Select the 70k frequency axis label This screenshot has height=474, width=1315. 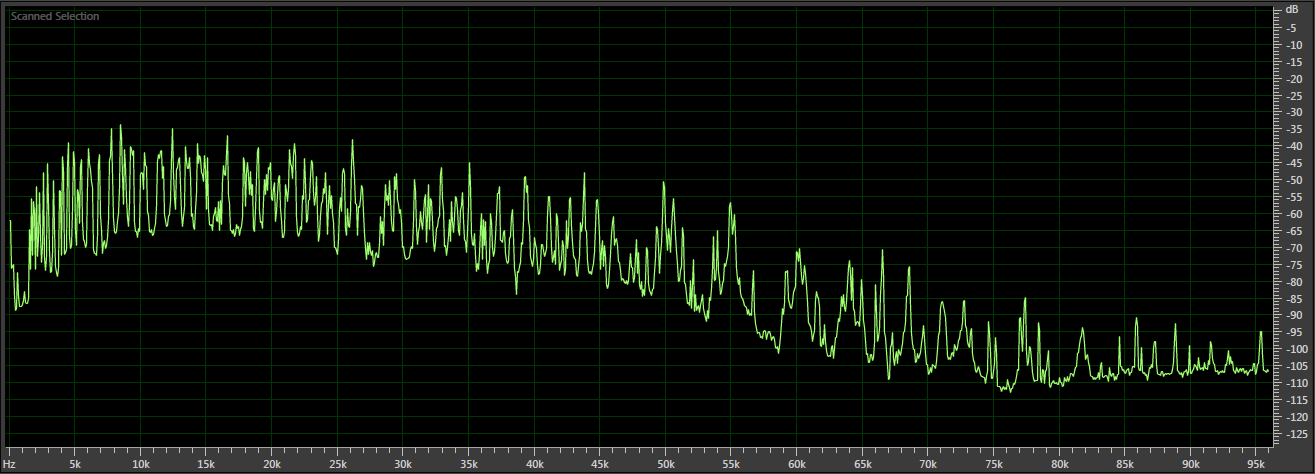click(929, 465)
